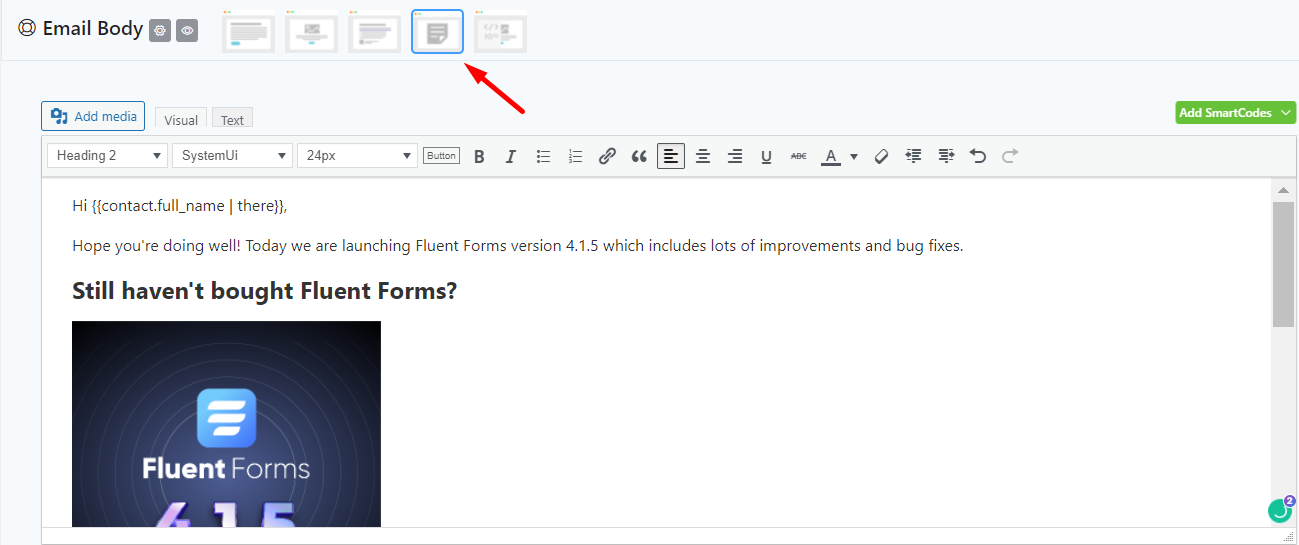Toggle italic formatting
The image size is (1299, 545).
(x=511, y=156)
